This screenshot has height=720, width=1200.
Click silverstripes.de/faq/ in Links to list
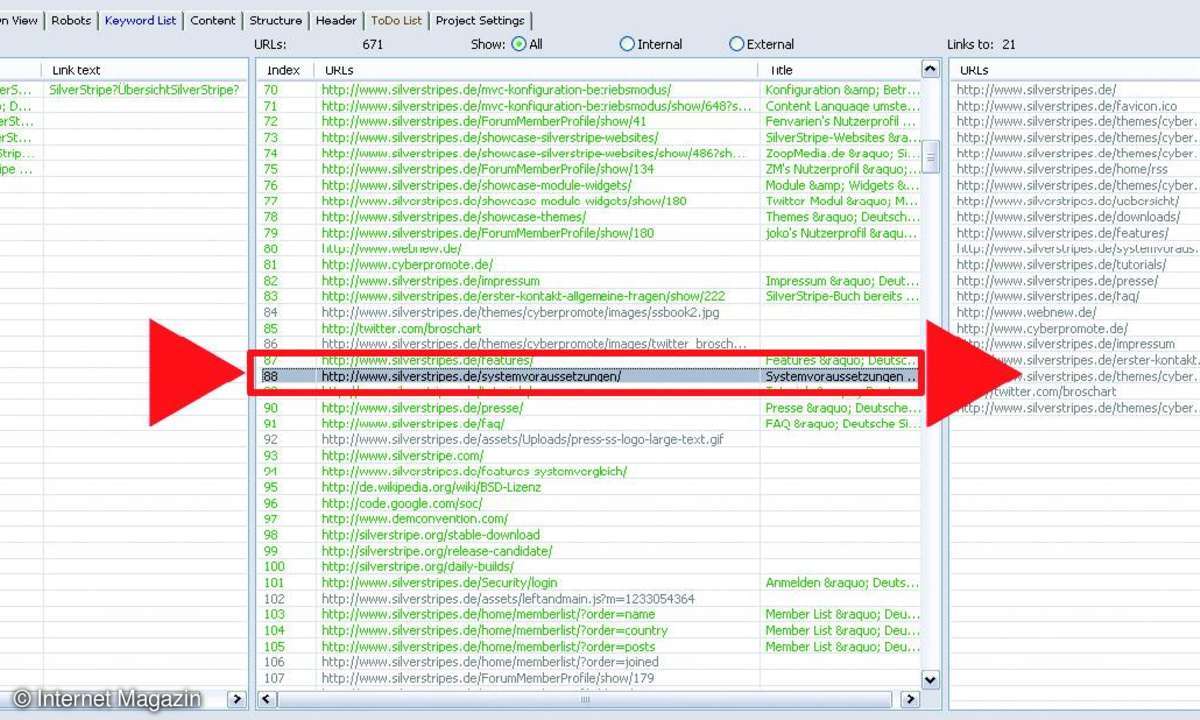coord(1048,297)
